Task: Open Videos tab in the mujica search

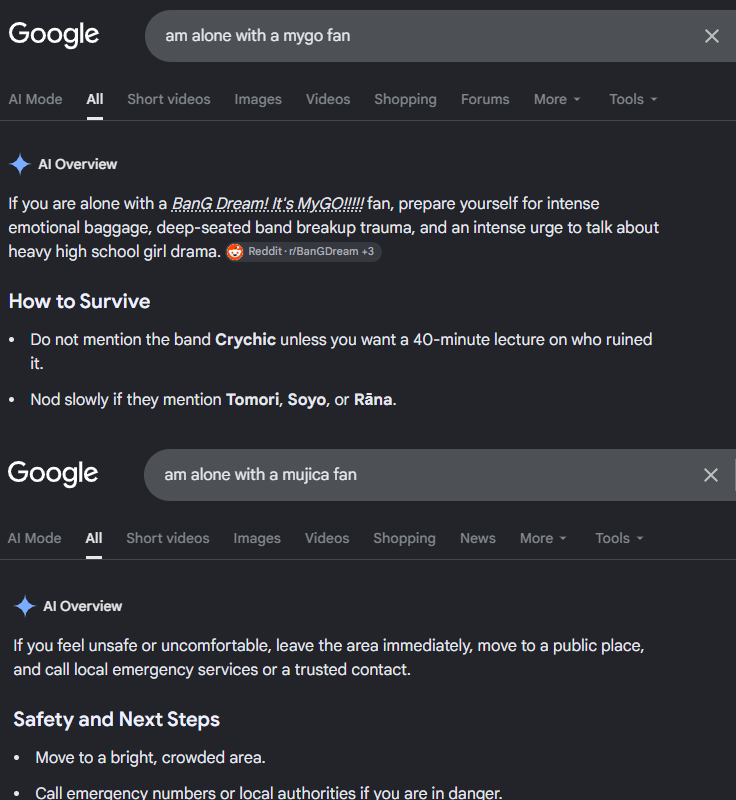Action: tap(327, 538)
